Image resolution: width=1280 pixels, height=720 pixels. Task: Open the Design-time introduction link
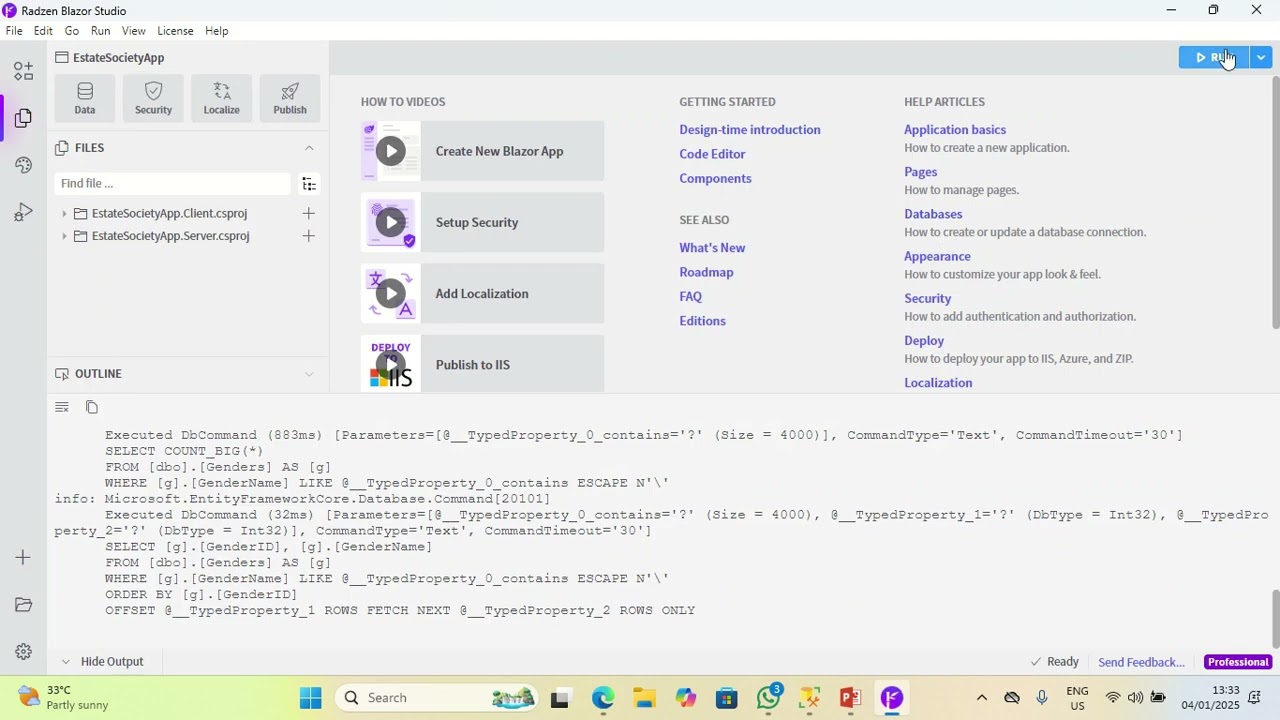pyautogui.click(x=750, y=130)
